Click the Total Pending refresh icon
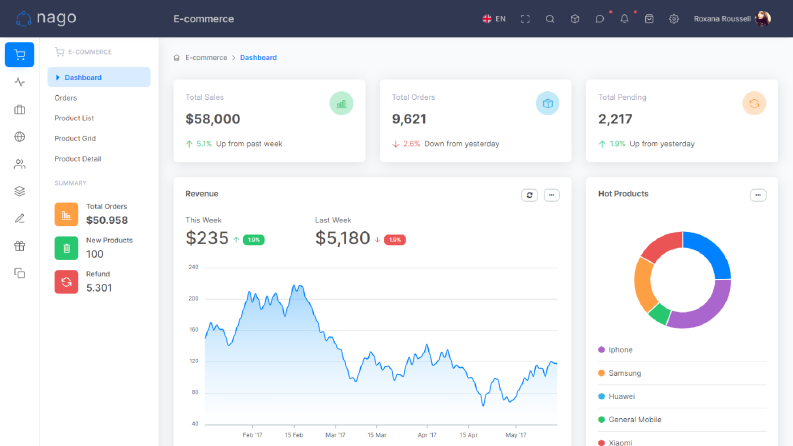 (754, 103)
